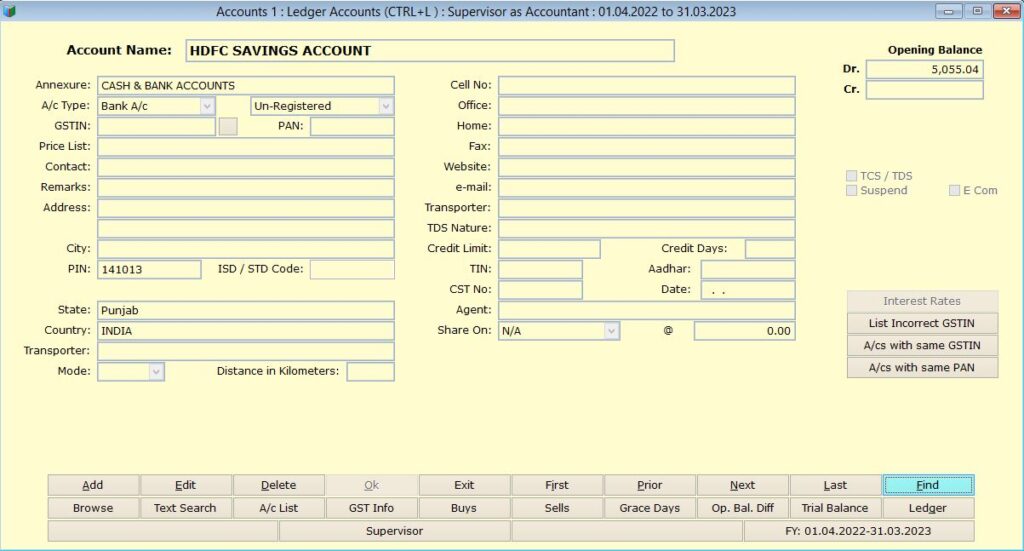This screenshot has height=551, width=1024.
Task: Open the Share On dropdown
Action: [611, 331]
